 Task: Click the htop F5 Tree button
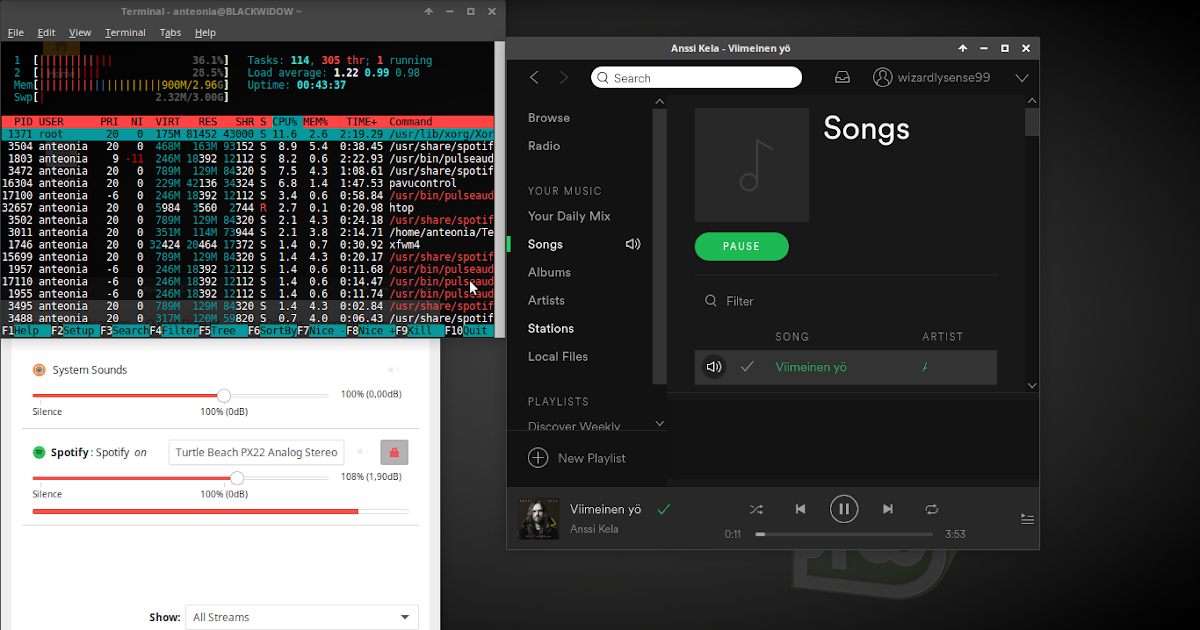click(221, 330)
